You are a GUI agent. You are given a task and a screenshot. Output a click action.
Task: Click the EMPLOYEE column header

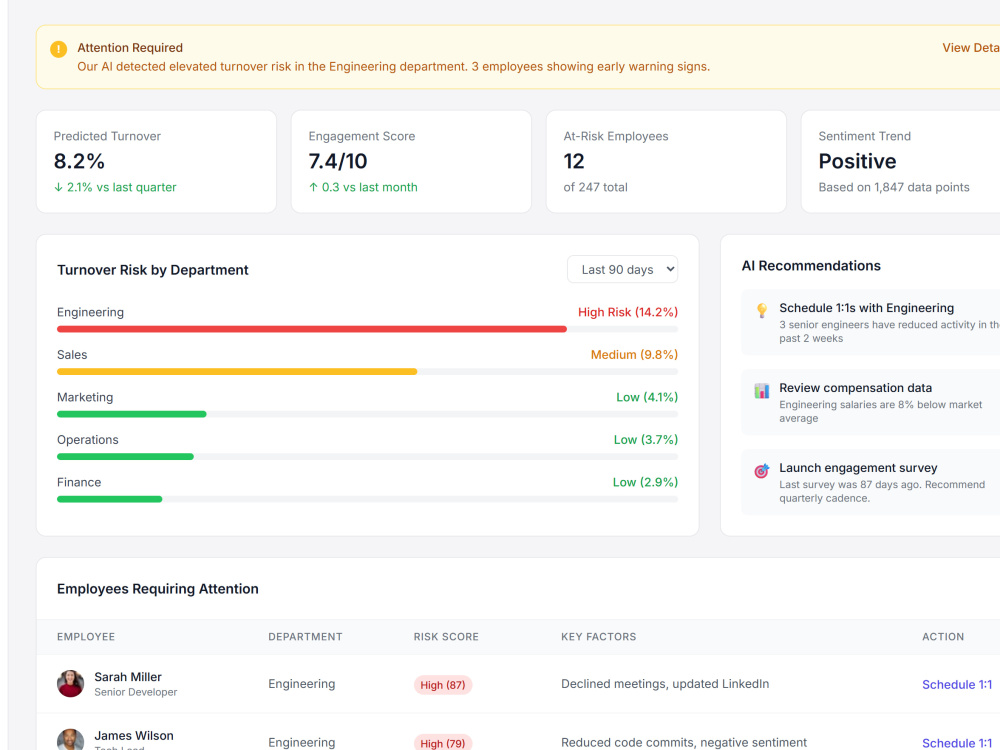(86, 636)
